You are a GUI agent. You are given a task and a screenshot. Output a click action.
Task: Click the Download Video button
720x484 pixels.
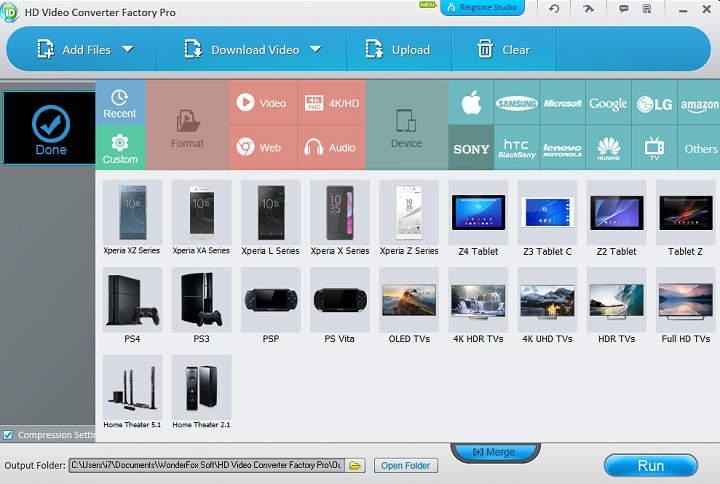click(242, 49)
